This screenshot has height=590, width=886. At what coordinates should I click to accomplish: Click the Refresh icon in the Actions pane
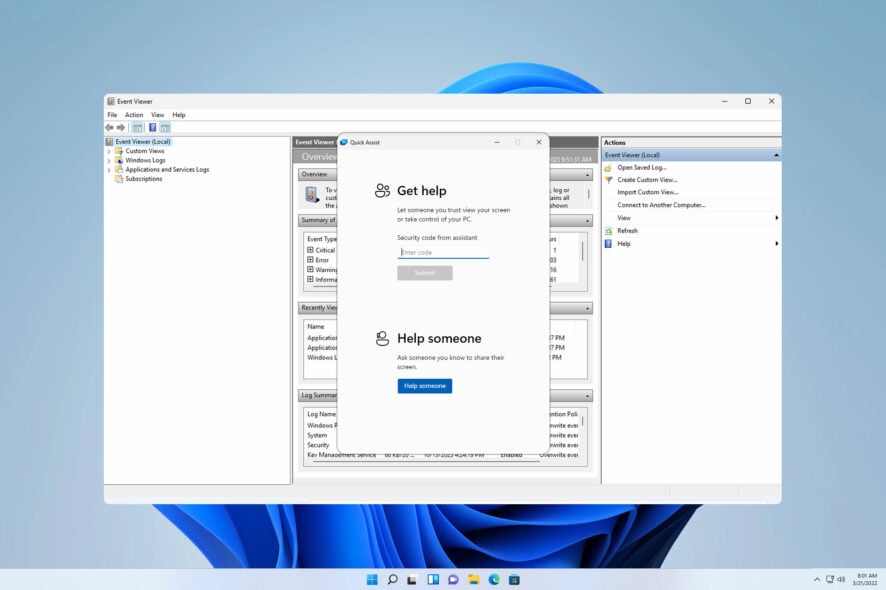pyautogui.click(x=607, y=230)
